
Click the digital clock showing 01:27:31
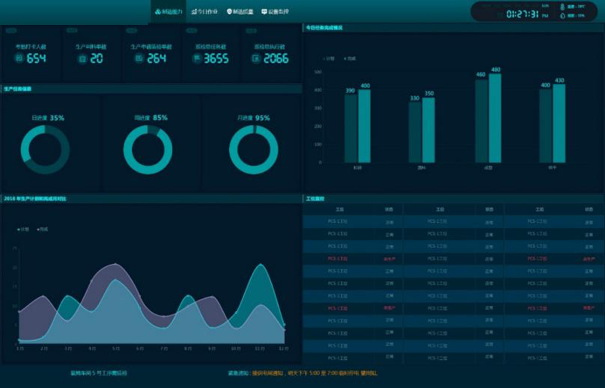coord(522,14)
